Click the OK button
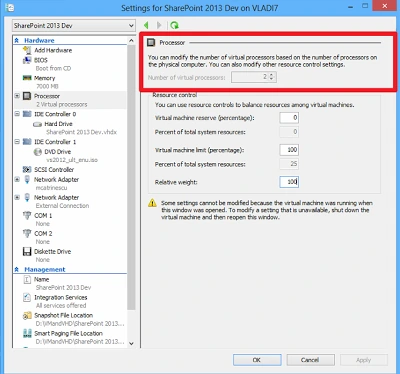 257,360
